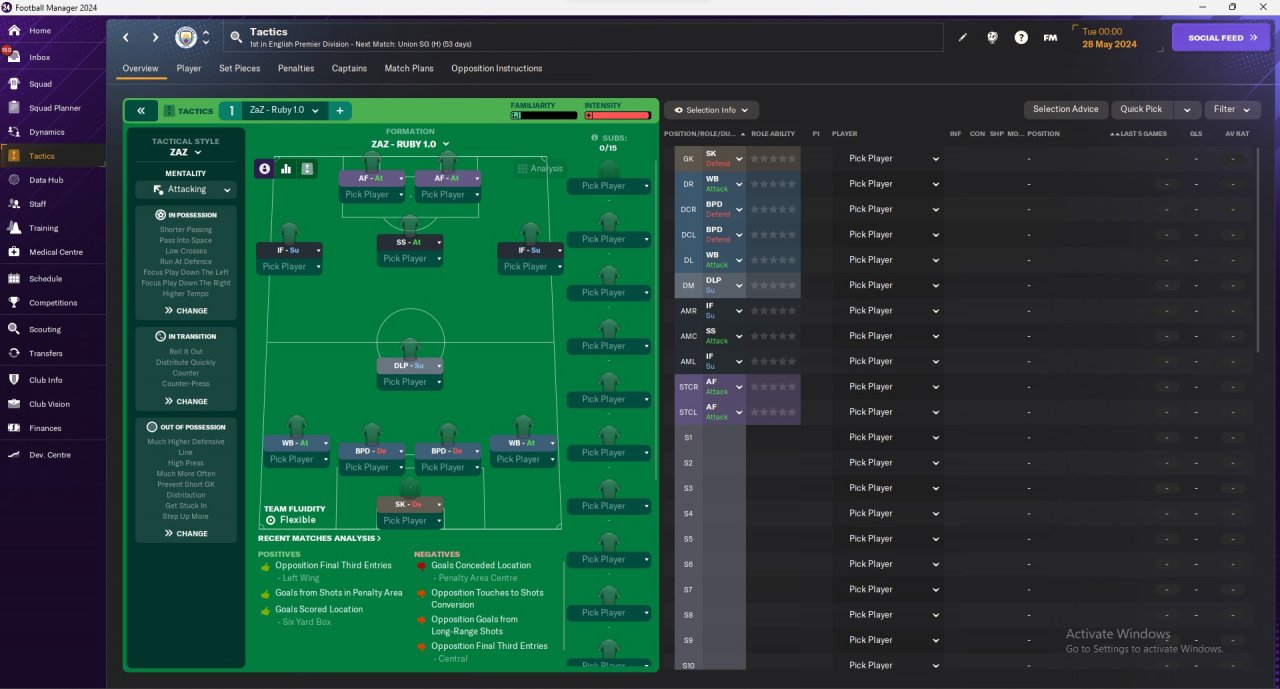The height and width of the screenshot is (689, 1280).
Task: Open the FM menu icon
Action: tap(1050, 38)
